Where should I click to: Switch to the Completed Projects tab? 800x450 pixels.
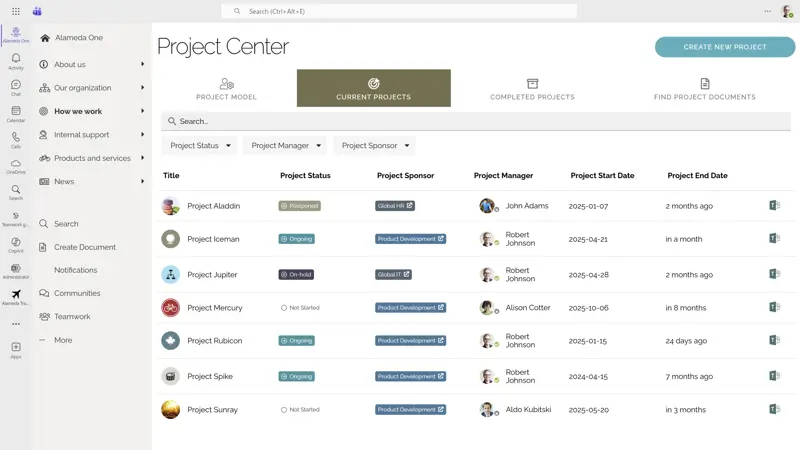click(x=532, y=88)
